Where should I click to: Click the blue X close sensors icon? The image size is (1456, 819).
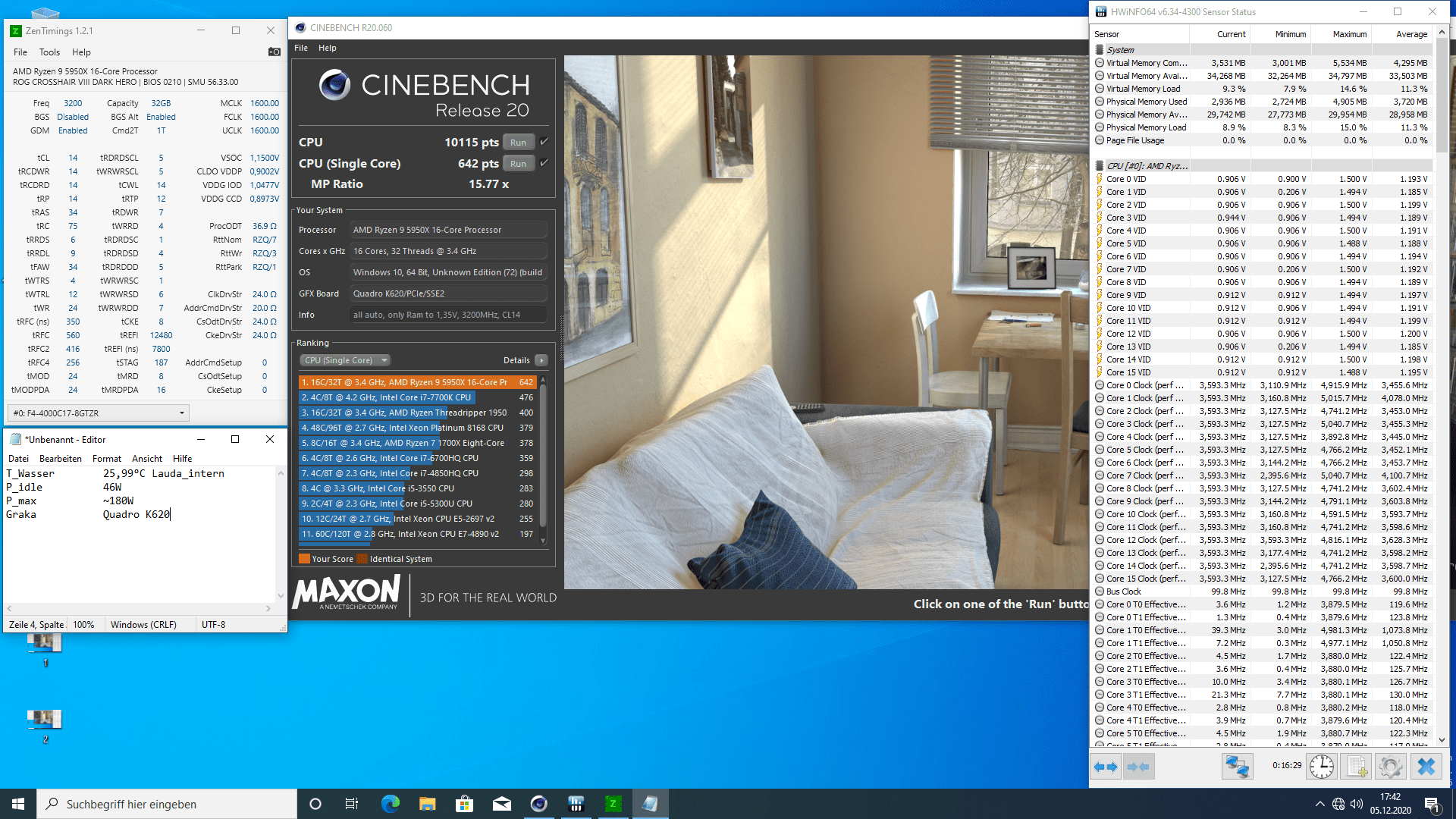click(x=1426, y=767)
